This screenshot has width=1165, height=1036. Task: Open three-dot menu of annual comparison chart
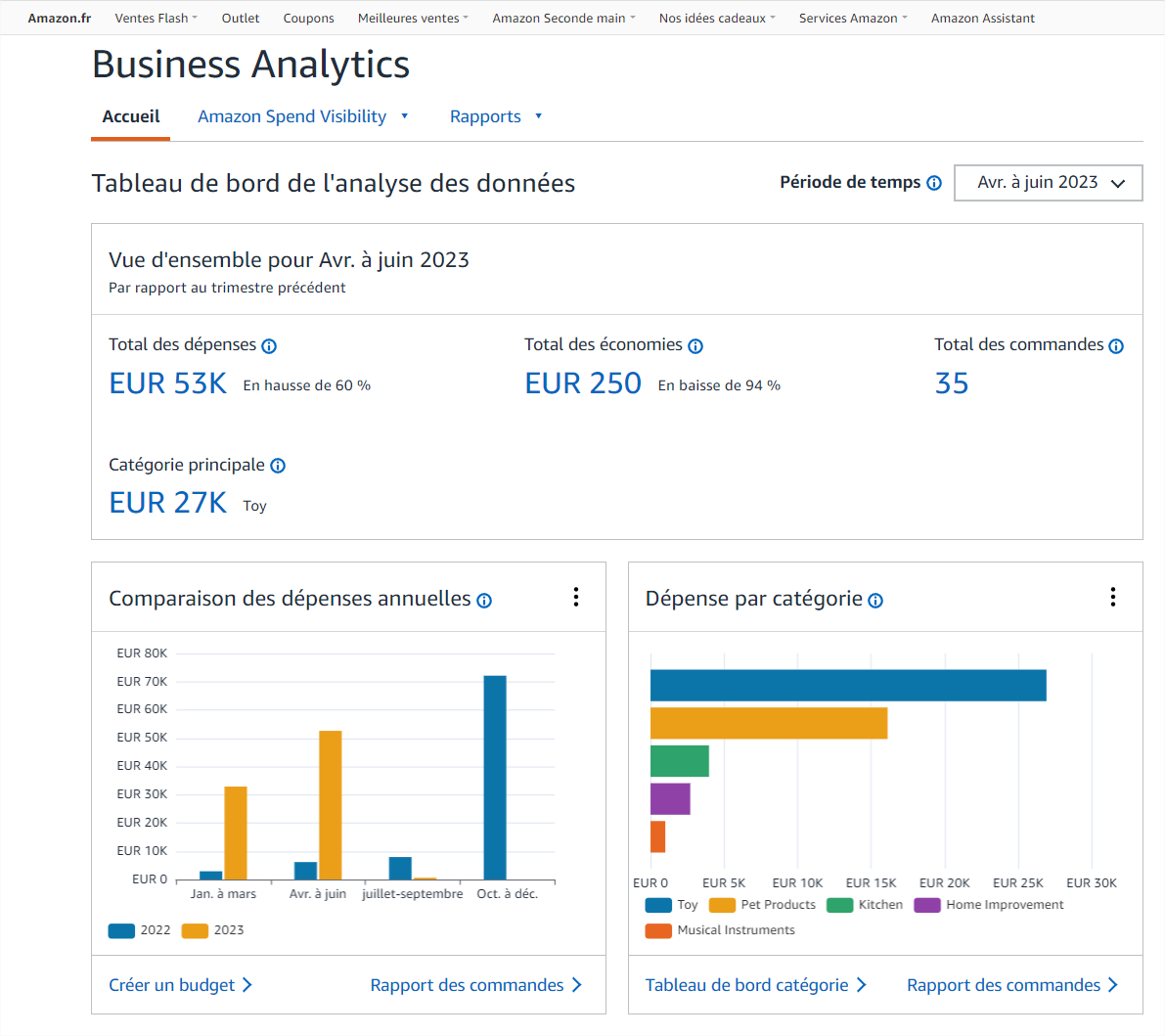coord(576,597)
